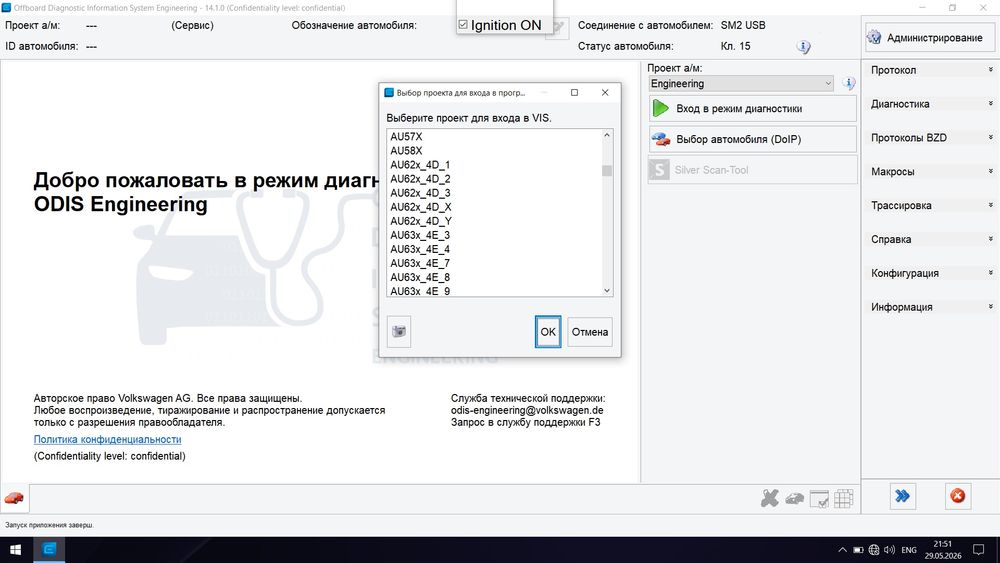1000x563 pixels.
Task: Select project AU62x_4D_2
Action: click(x=420, y=179)
